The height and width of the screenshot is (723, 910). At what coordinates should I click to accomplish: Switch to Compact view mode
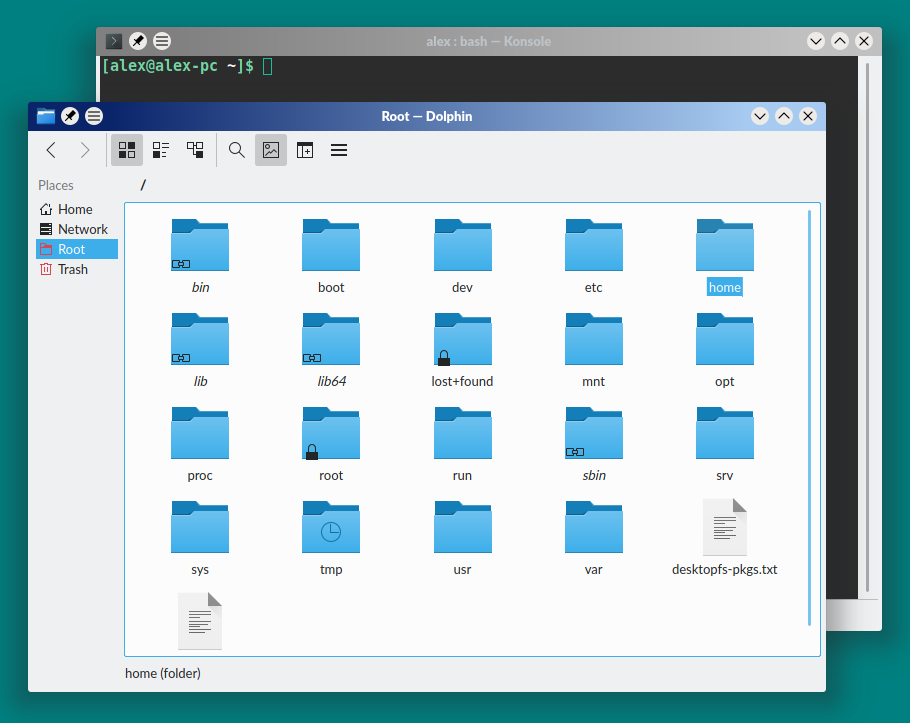tap(161, 150)
